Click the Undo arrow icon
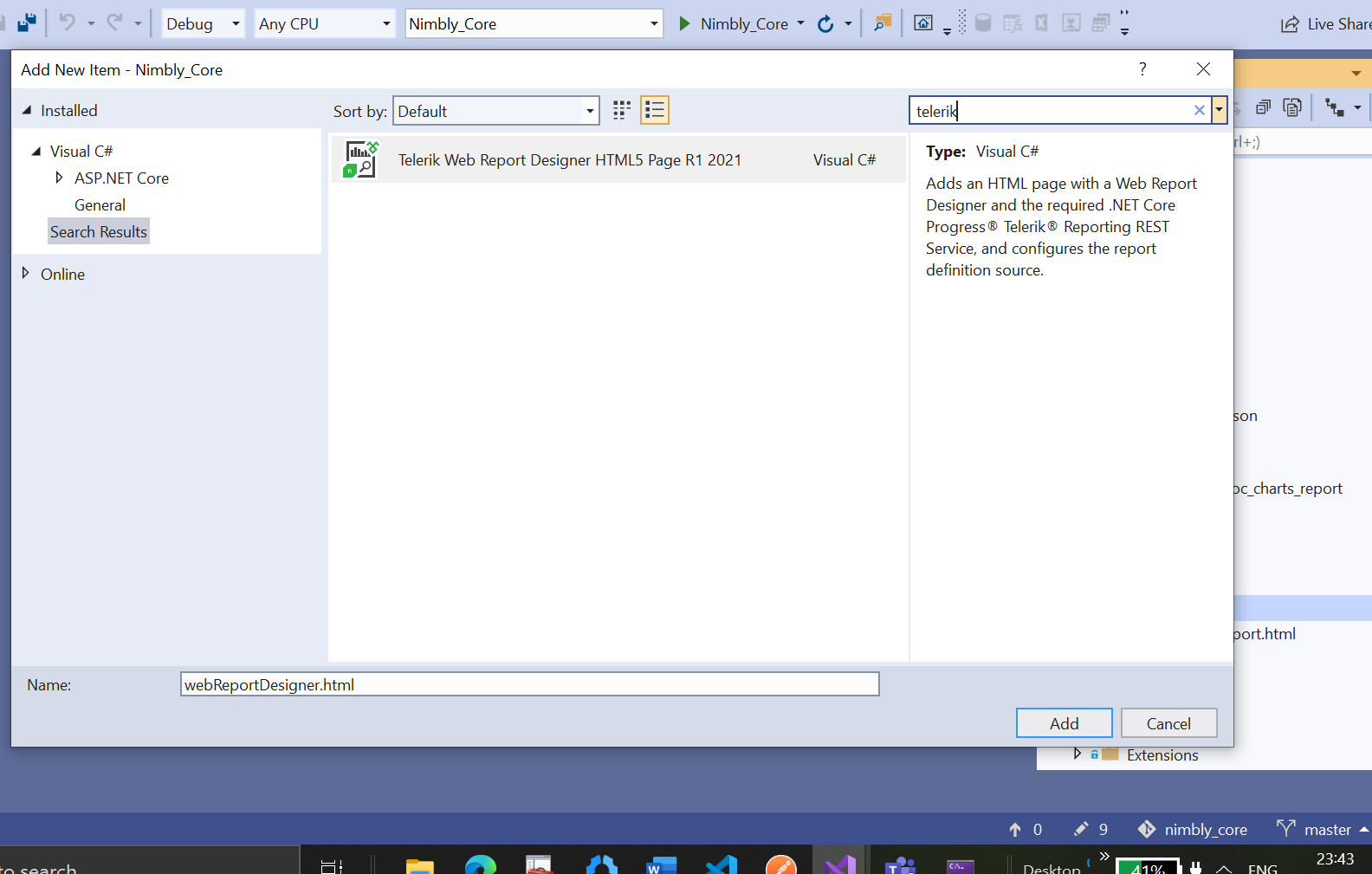This screenshot has width=1372, height=874. 68,23
